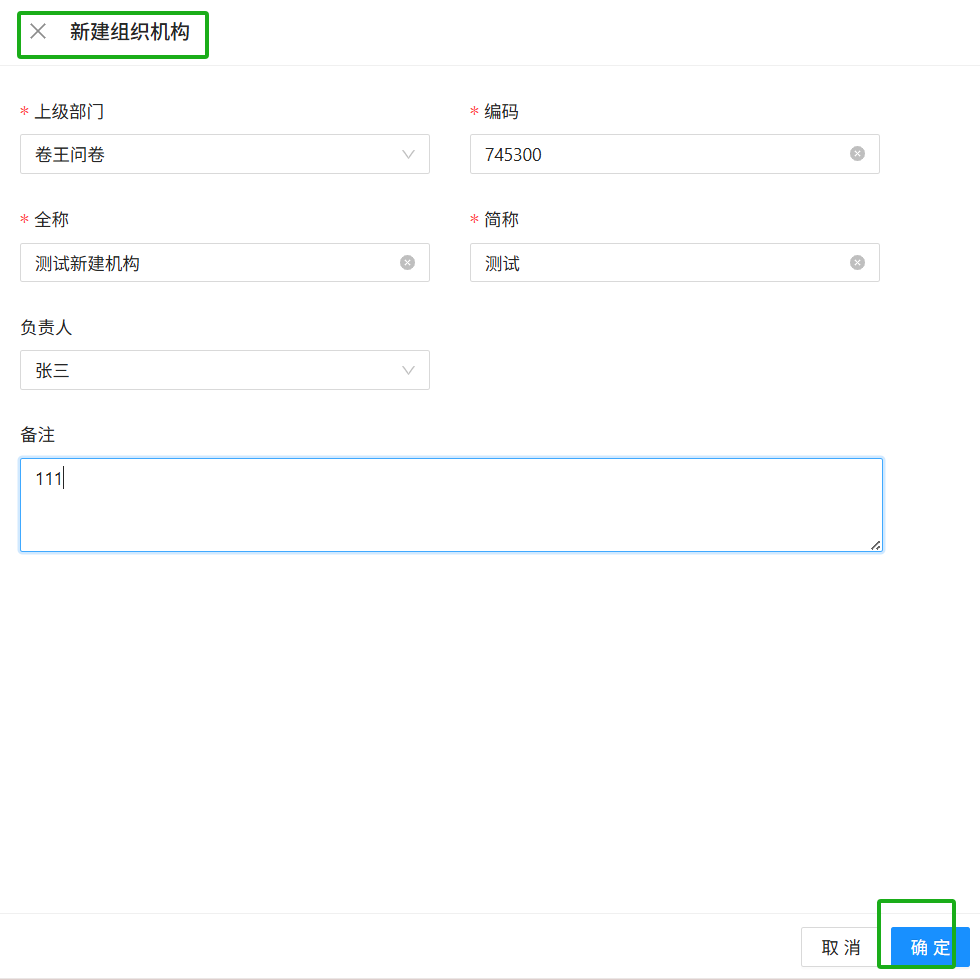
Task: Open the 负责人 dropdown showing 张三
Action: coord(225,370)
